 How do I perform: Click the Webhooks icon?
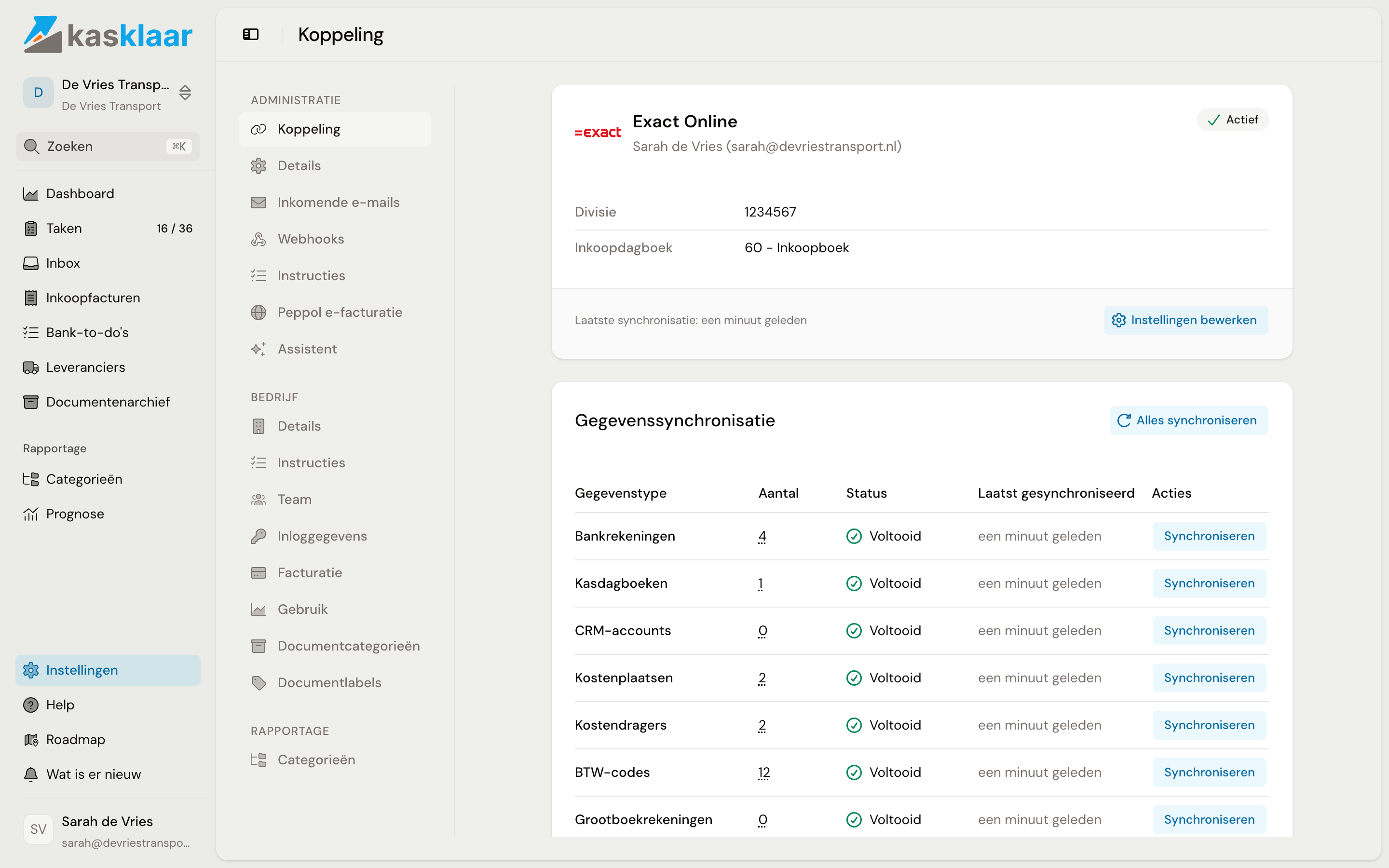pyautogui.click(x=259, y=239)
